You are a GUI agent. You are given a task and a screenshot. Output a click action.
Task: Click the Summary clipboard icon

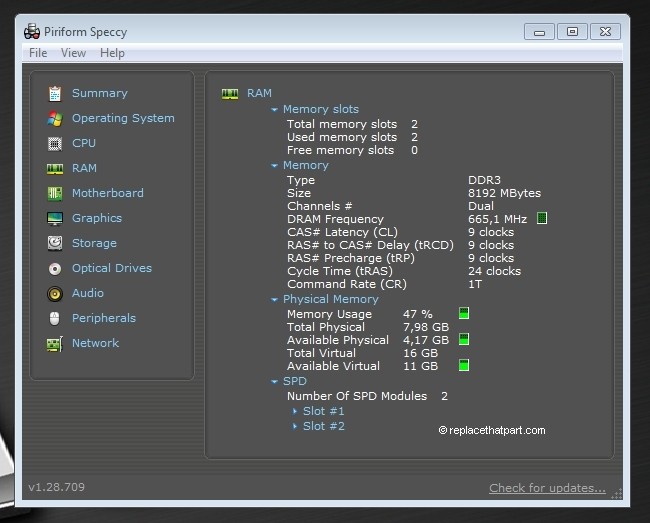(55, 94)
